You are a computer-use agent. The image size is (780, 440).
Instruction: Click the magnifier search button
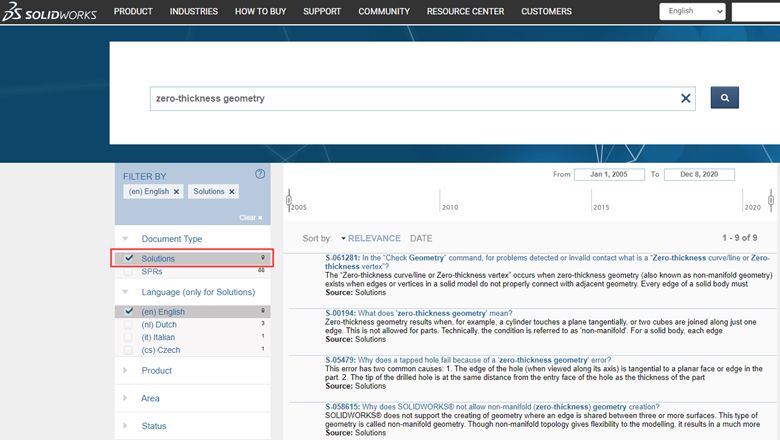pyautogui.click(x=724, y=97)
